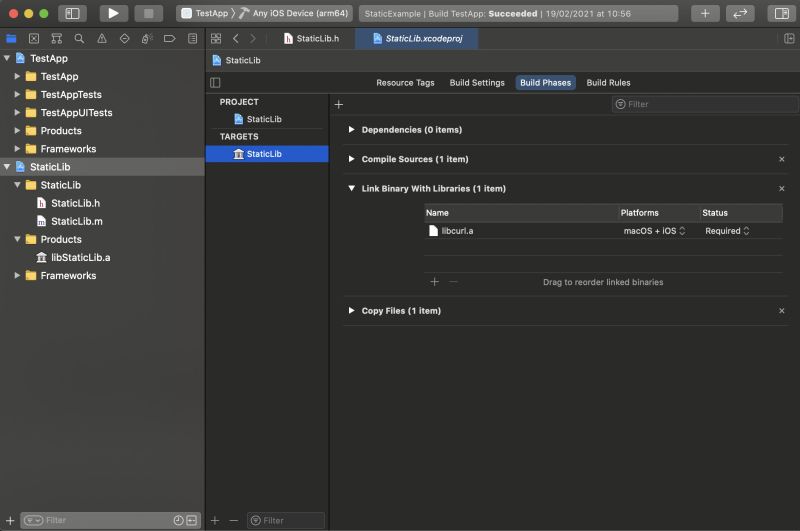Click the TestApp scheme selector
This screenshot has height=531, width=800.
pyautogui.click(x=205, y=13)
